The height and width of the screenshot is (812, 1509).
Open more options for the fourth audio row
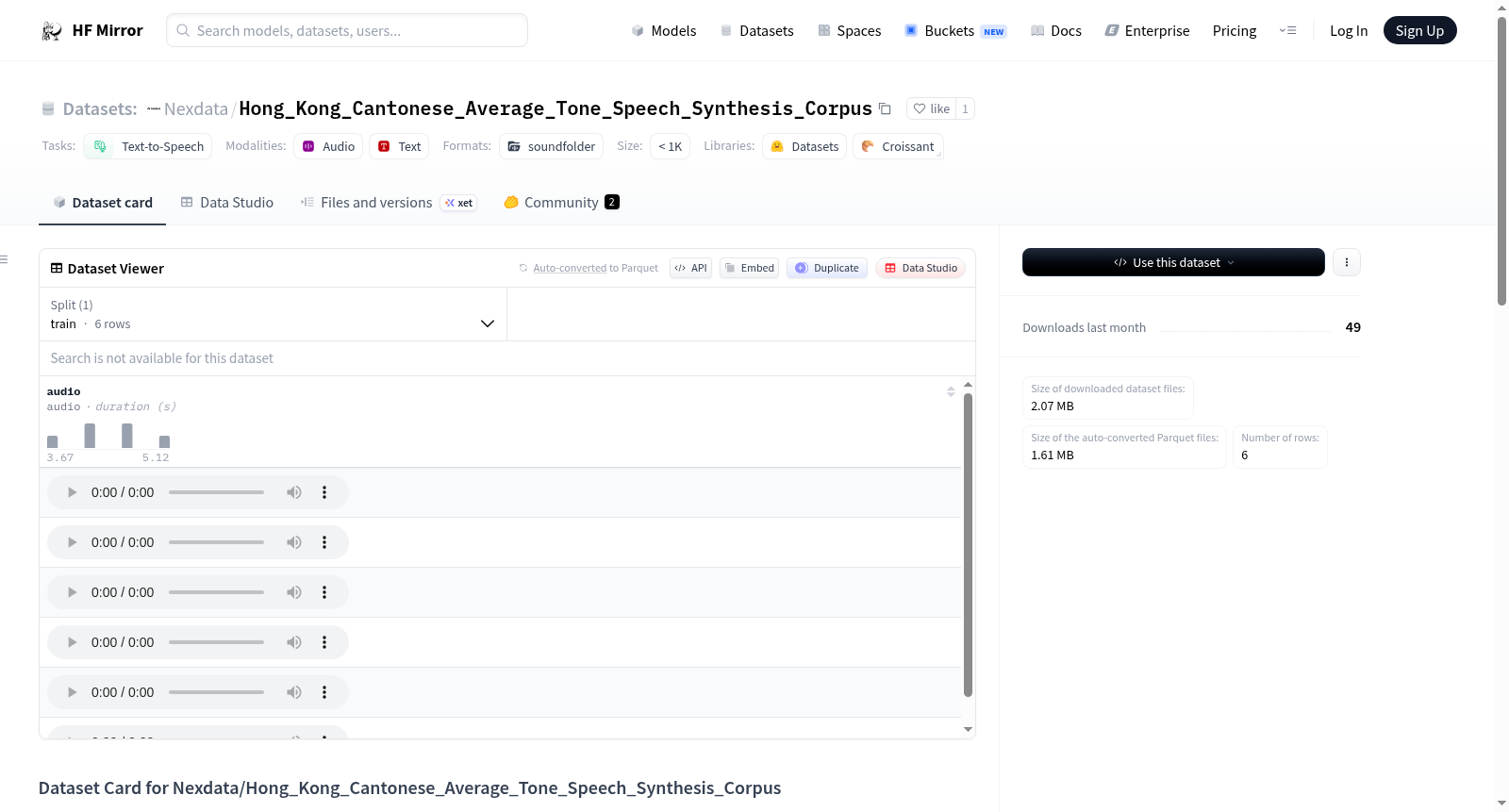pos(324,642)
